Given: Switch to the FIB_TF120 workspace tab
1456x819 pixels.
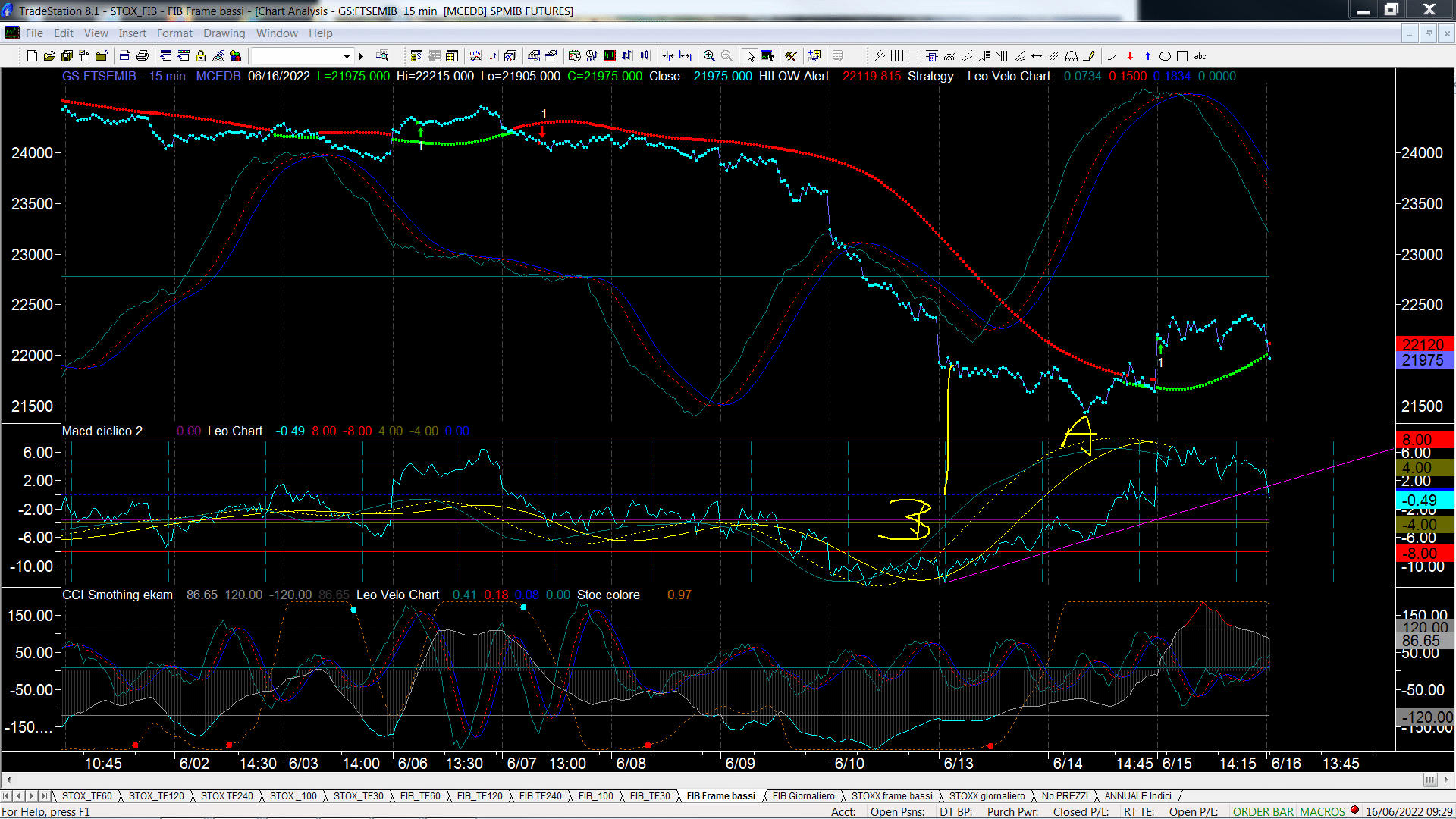Looking at the screenshot, I should pyautogui.click(x=479, y=795).
